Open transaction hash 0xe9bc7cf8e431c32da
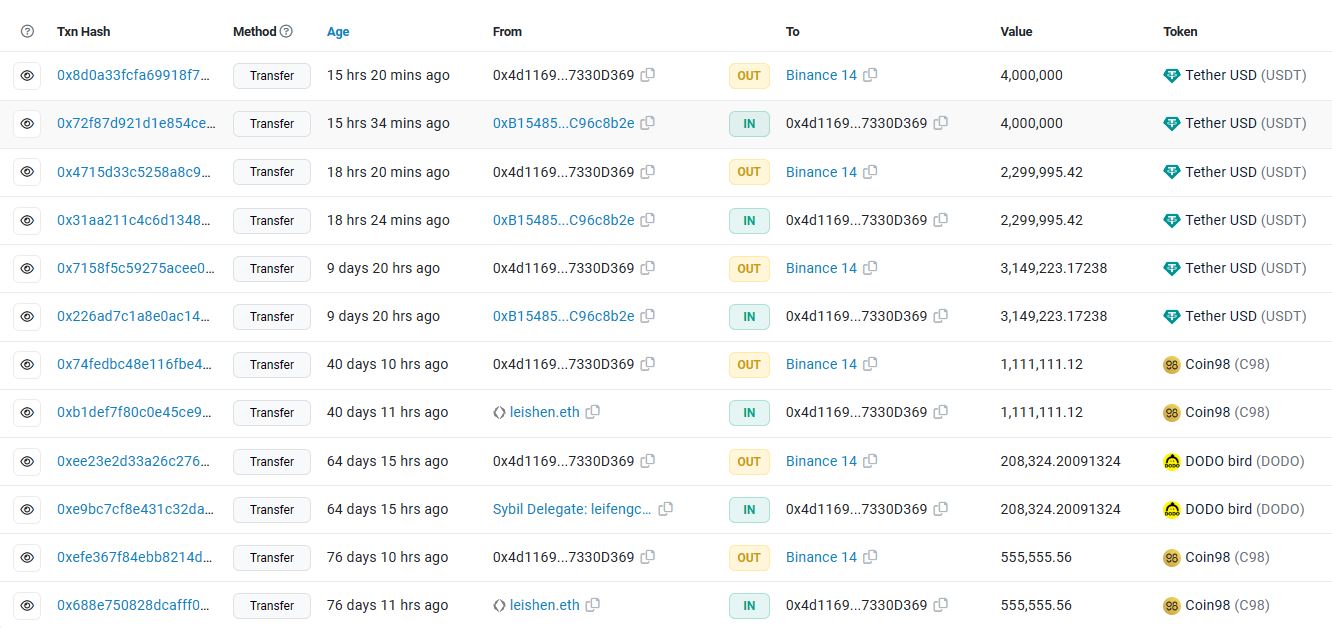 tap(135, 509)
